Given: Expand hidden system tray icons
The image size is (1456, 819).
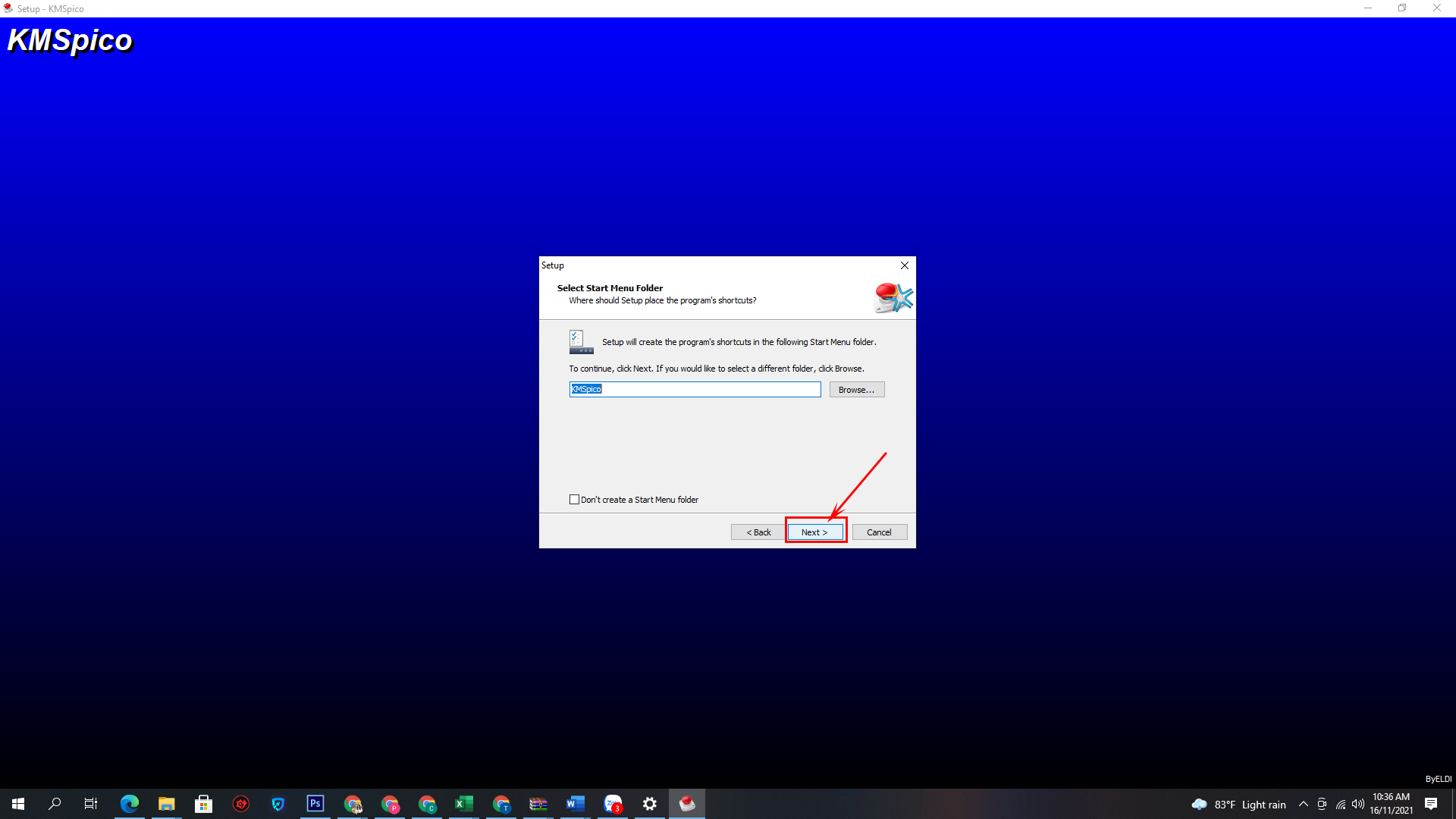Looking at the screenshot, I should (1303, 804).
